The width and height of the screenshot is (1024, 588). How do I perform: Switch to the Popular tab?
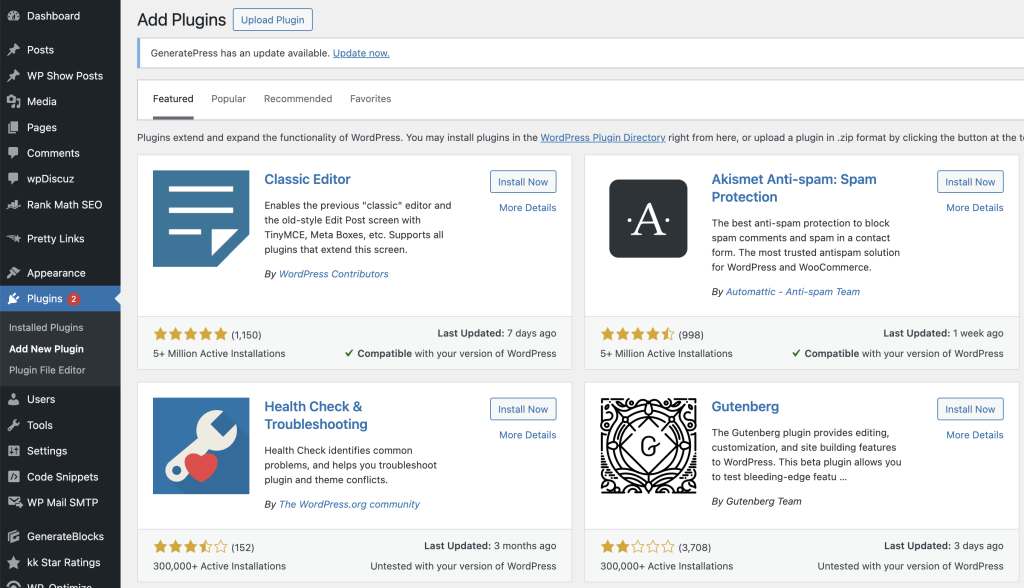tap(228, 99)
